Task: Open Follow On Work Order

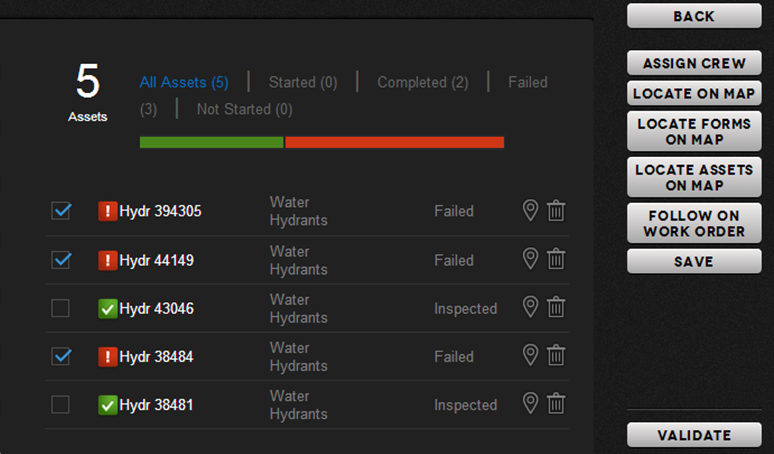Action: (x=694, y=224)
